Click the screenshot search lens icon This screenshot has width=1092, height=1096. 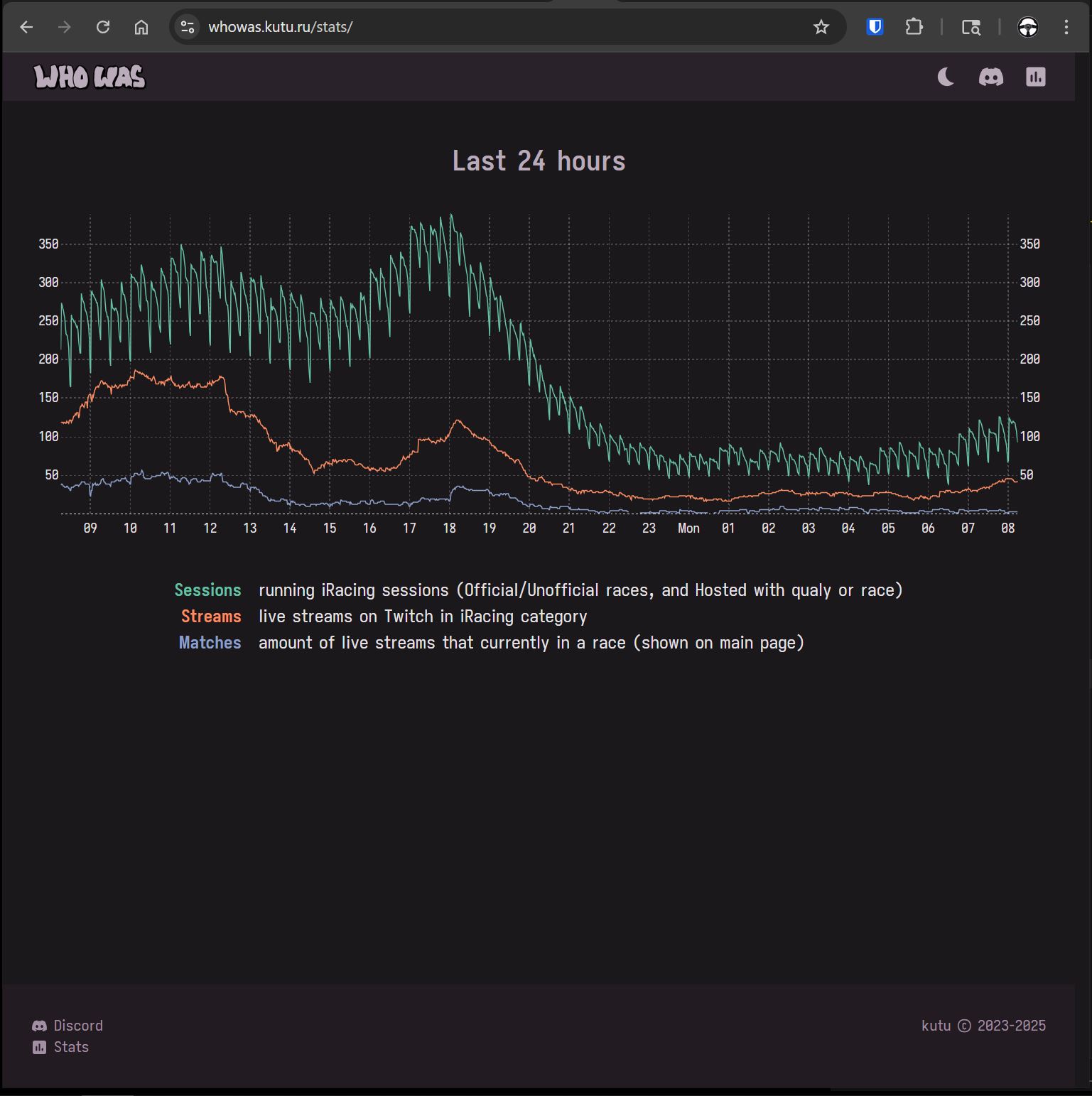(972, 27)
